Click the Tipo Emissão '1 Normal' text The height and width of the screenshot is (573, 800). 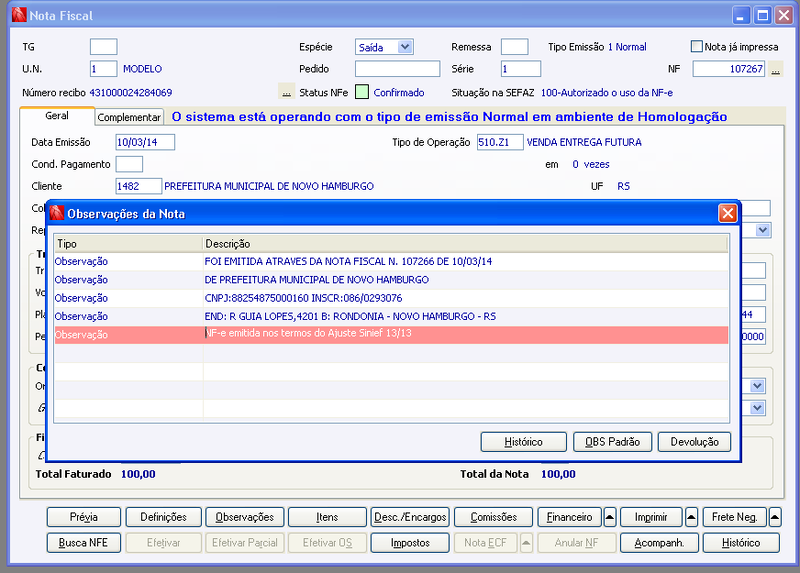pyautogui.click(x=627, y=47)
